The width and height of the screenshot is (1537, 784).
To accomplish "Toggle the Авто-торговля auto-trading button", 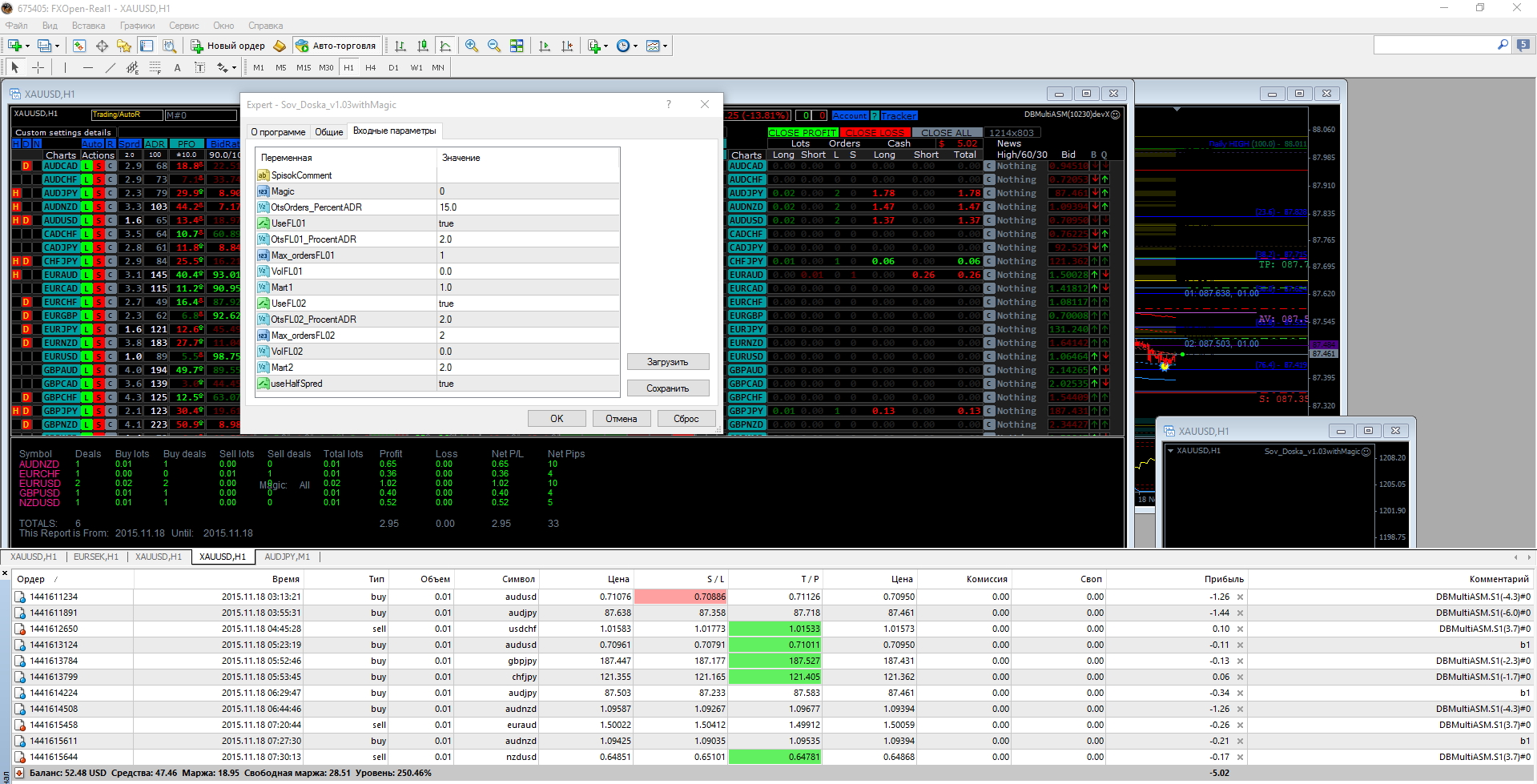I will [x=336, y=46].
